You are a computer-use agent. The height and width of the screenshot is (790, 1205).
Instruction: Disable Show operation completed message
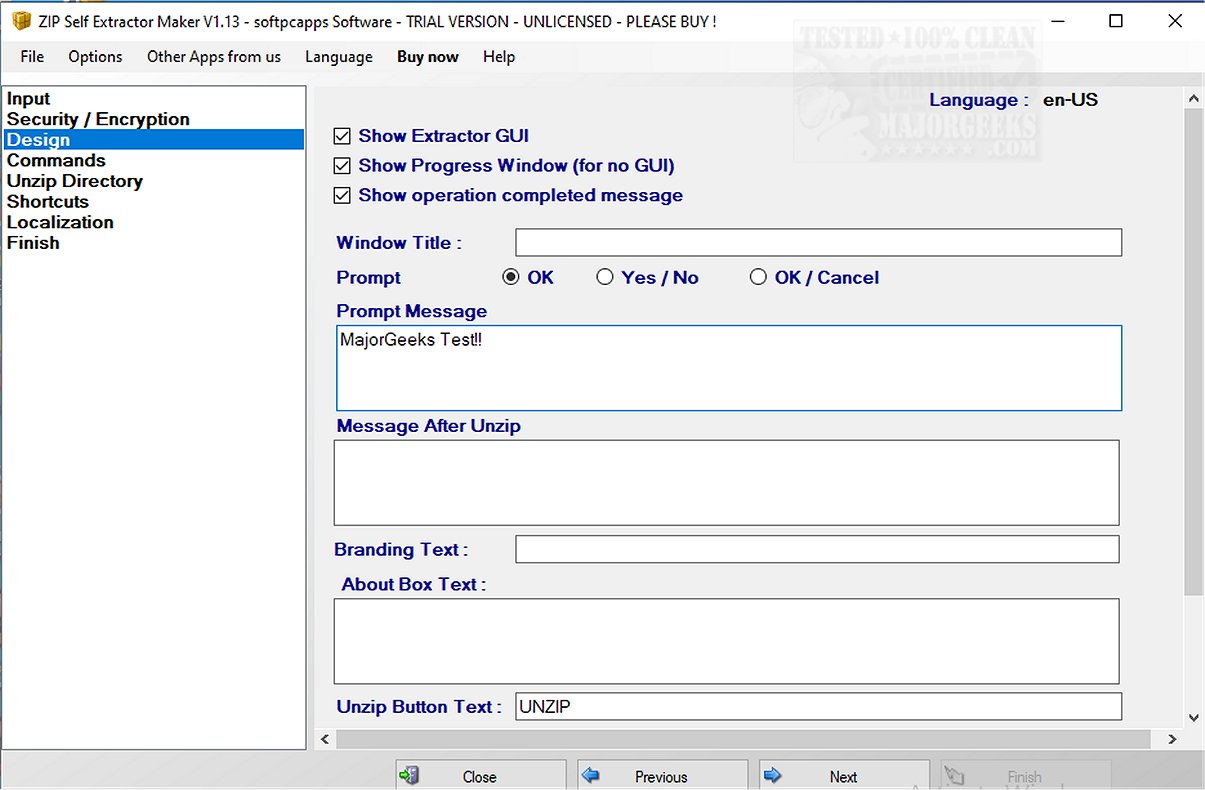pyautogui.click(x=343, y=196)
